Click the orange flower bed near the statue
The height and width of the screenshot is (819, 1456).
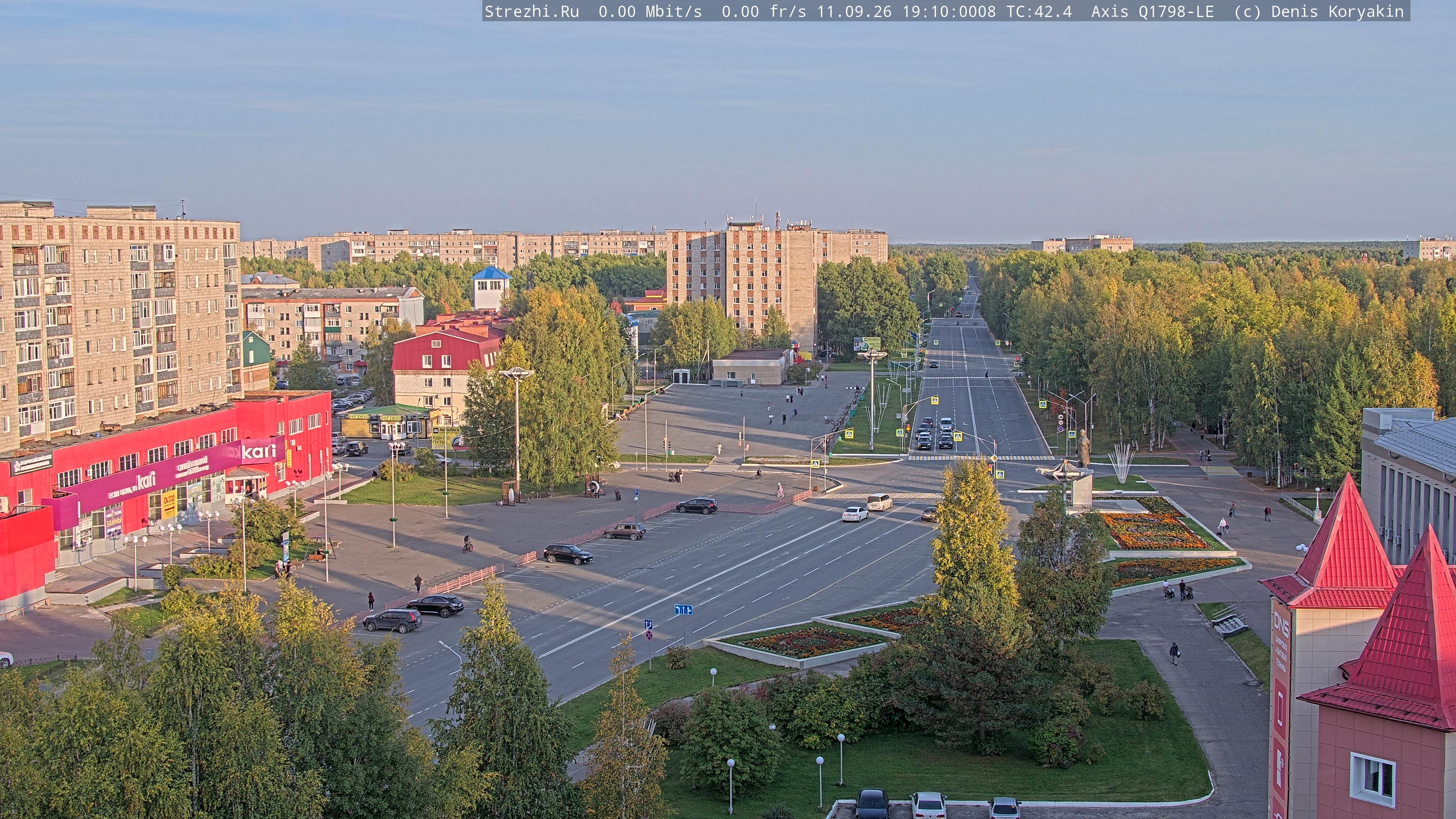1153,531
